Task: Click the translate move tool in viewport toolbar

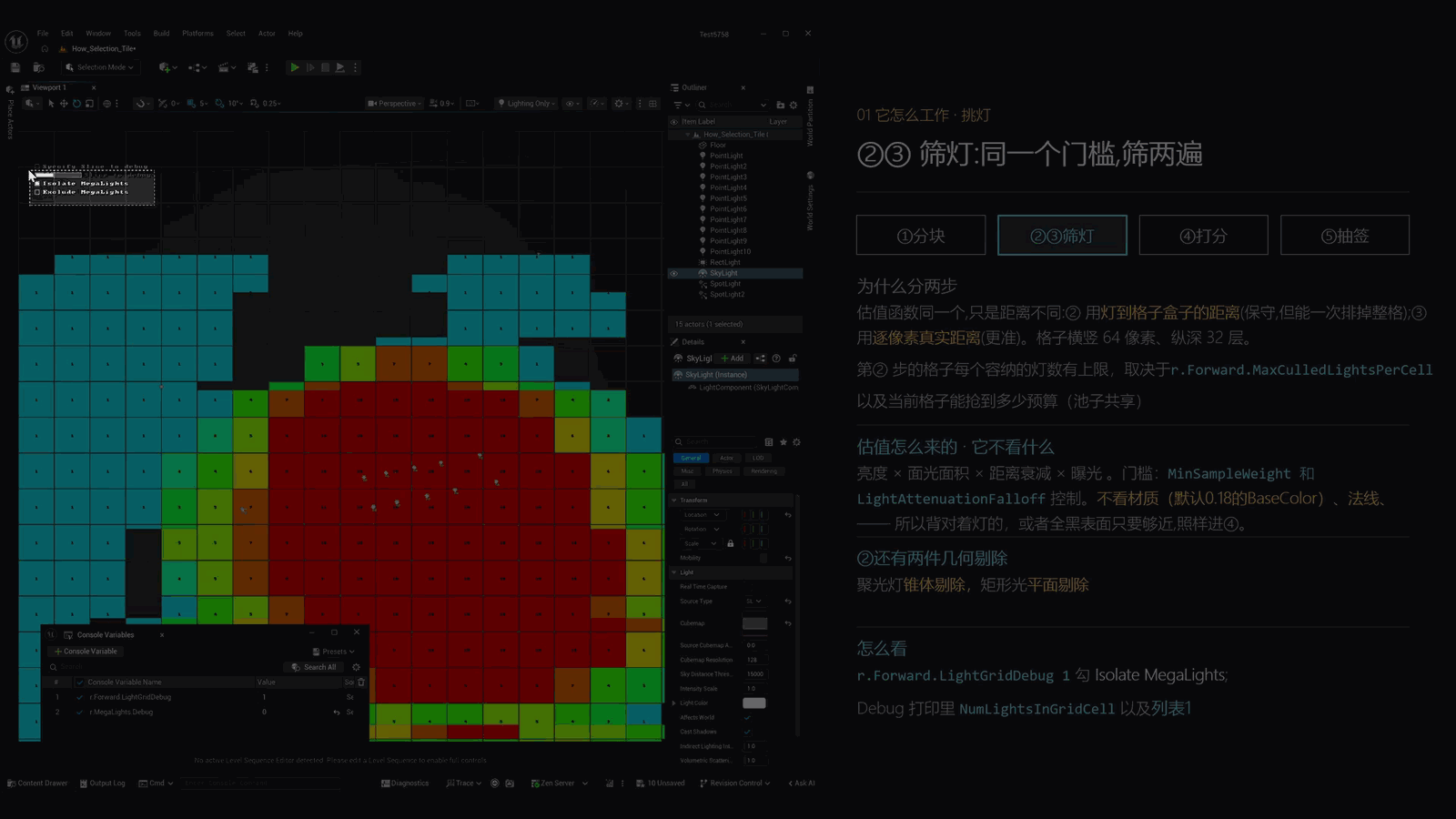Action: point(64,104)
